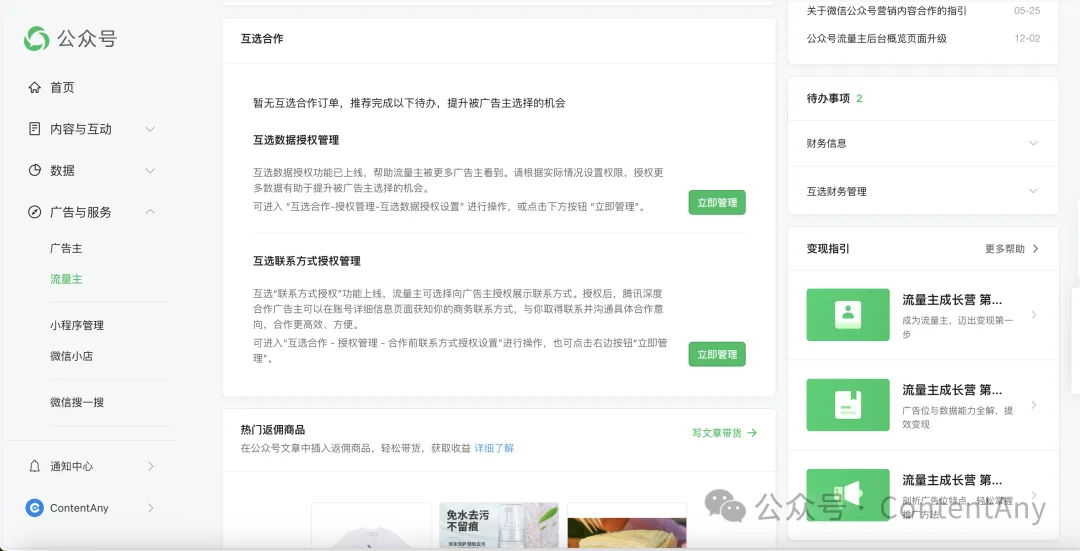Image resolution: width=1080 pixels, height=551 pixels.
Task: Open the 更多帮助 link
Action: (1011, 249)
